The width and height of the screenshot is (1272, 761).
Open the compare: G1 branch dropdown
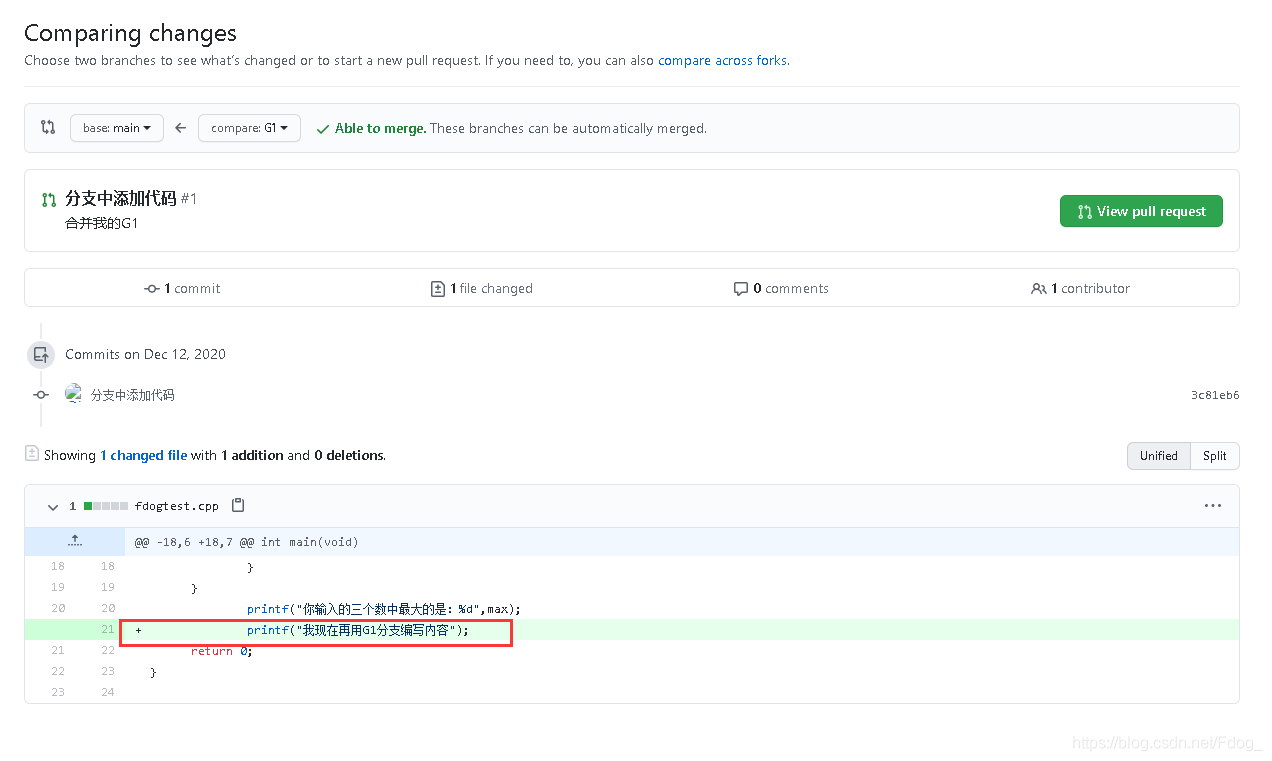click(x=249, y=128)
